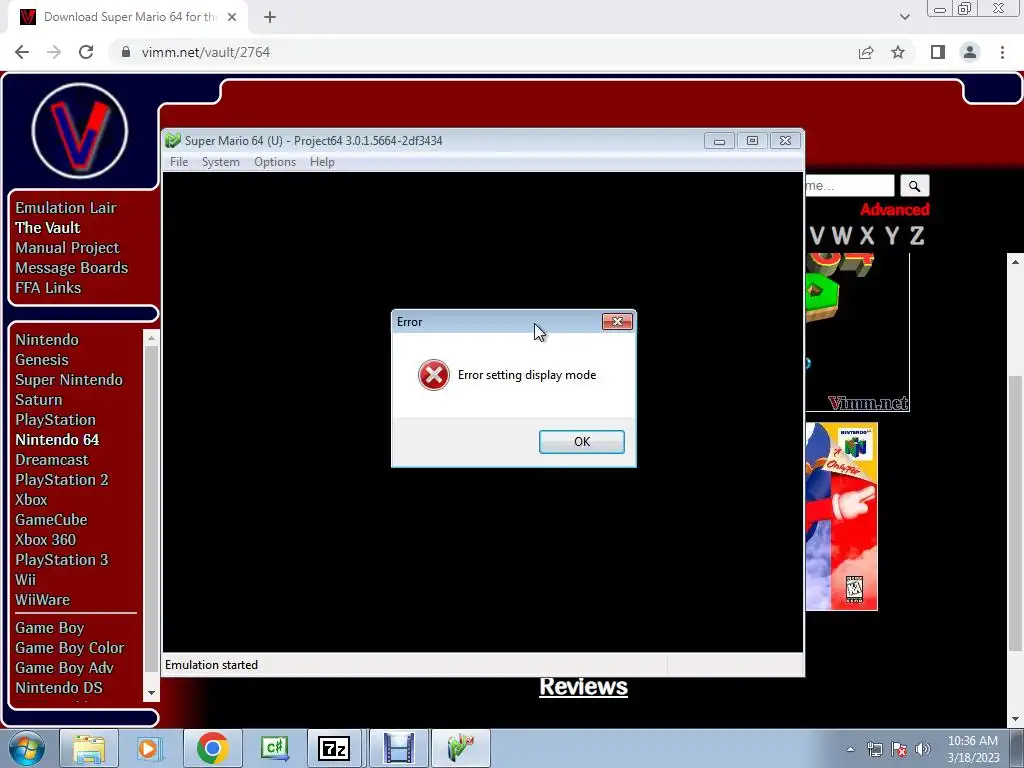Bookmark this page with the star icon
This screenshot has height=768, width=1024.
coord(898,52)
